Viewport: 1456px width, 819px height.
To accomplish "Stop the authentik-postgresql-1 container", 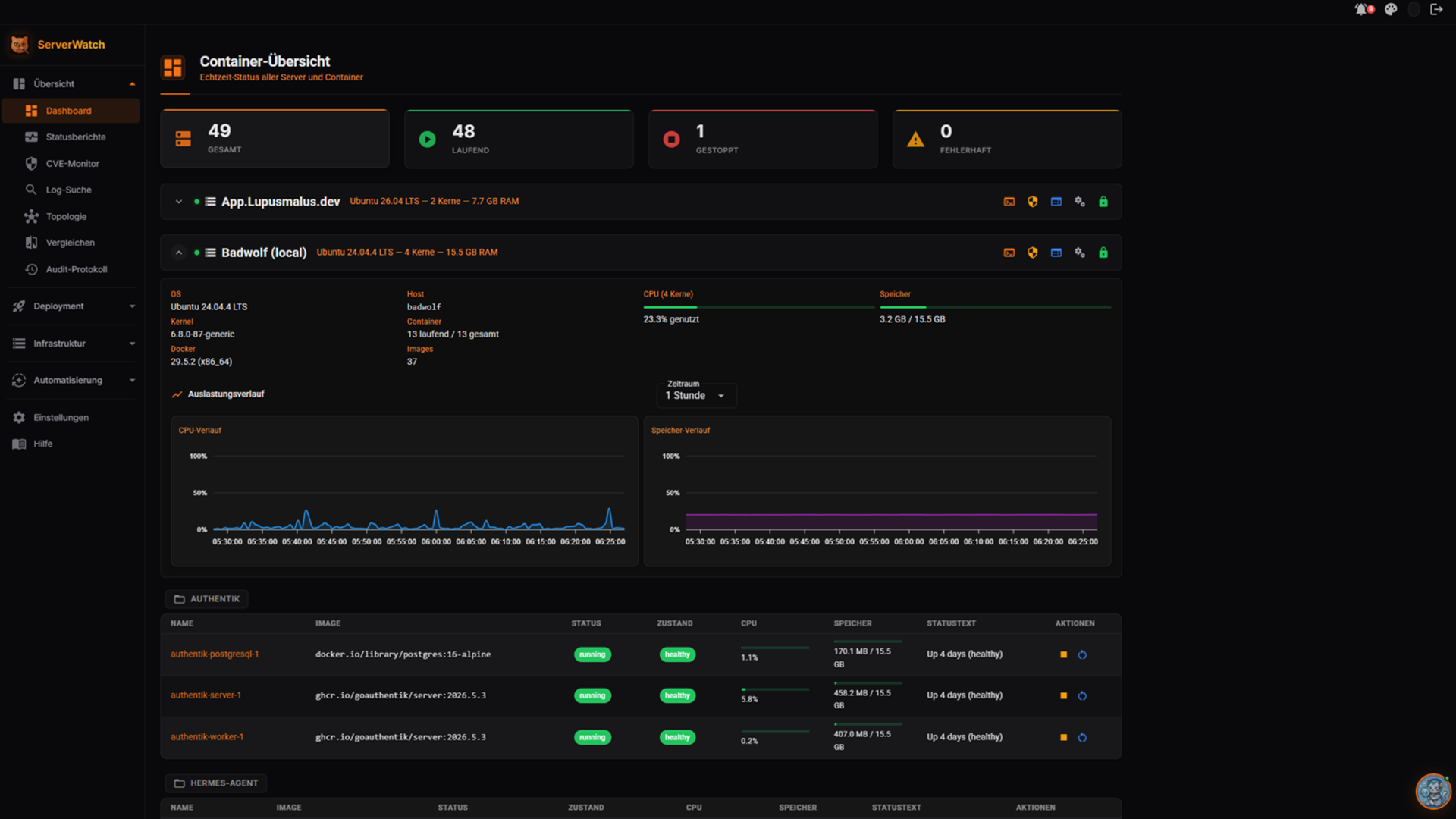I will tap(1063, 654).
